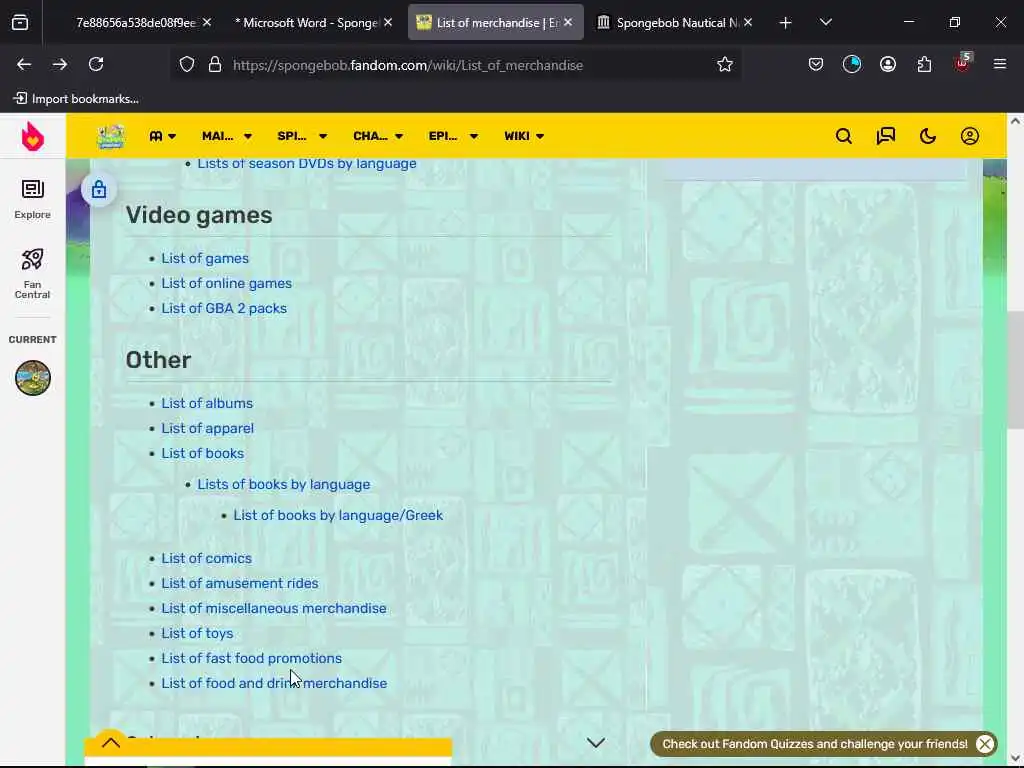Close the Microsoft Word tab
The width and height of the screenshot is (1024, 768).
[388, 22]
